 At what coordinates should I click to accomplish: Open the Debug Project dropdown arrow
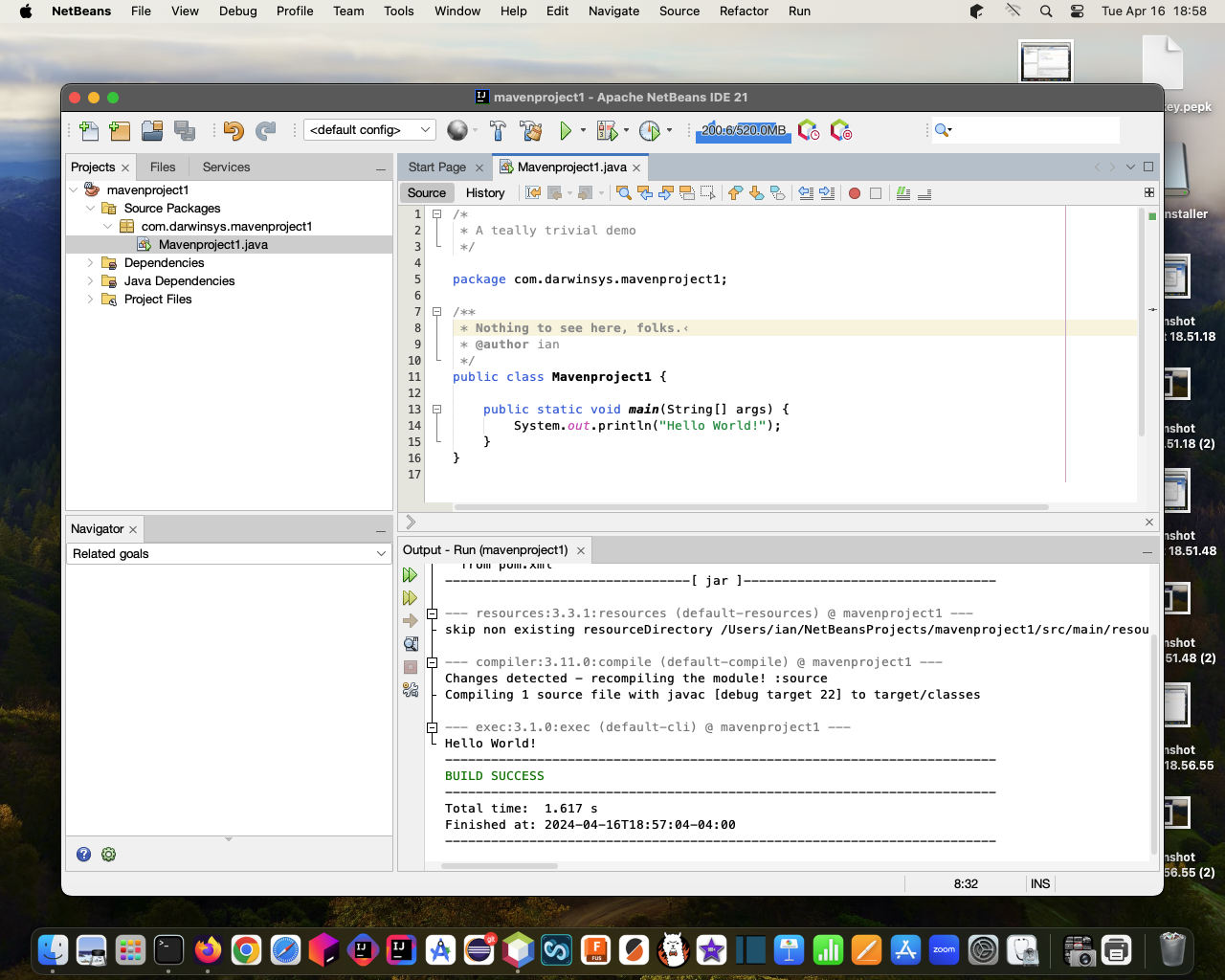coord(626,130)
